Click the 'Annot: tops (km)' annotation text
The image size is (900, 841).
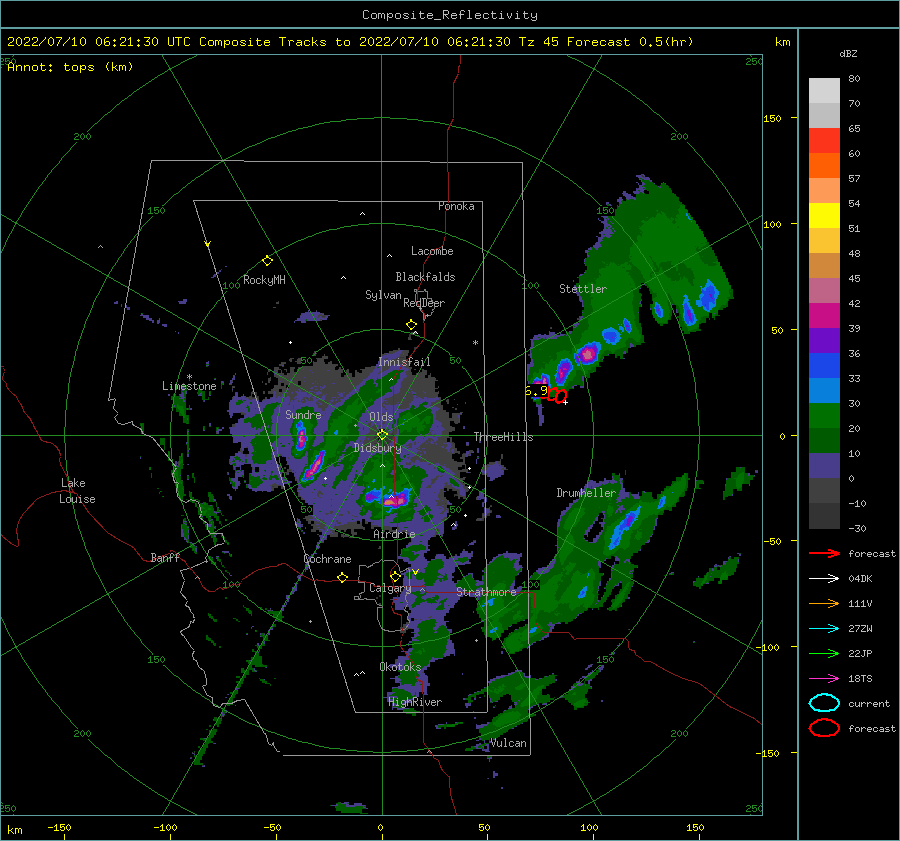pyautogui.click(x=70, y=67)
